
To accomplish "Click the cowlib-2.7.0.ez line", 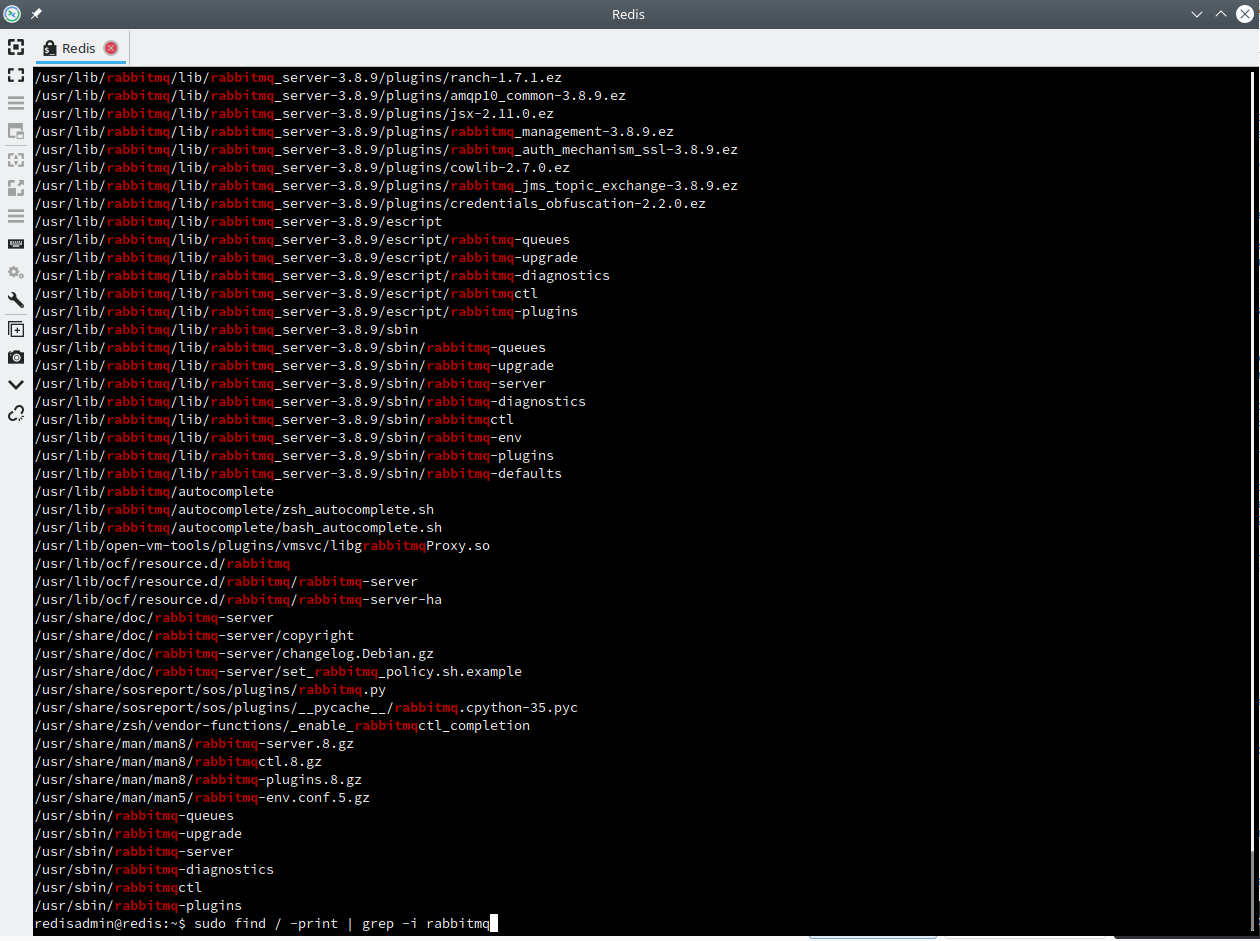I will point(302,167).
